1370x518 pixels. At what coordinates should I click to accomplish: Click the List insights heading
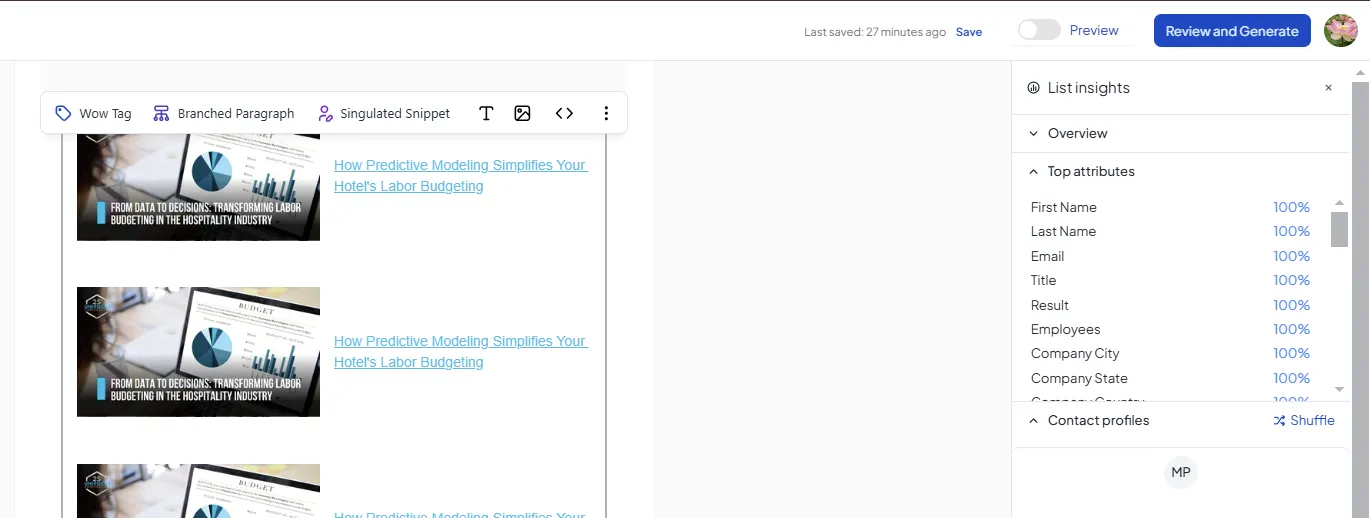coord(1088,88)
